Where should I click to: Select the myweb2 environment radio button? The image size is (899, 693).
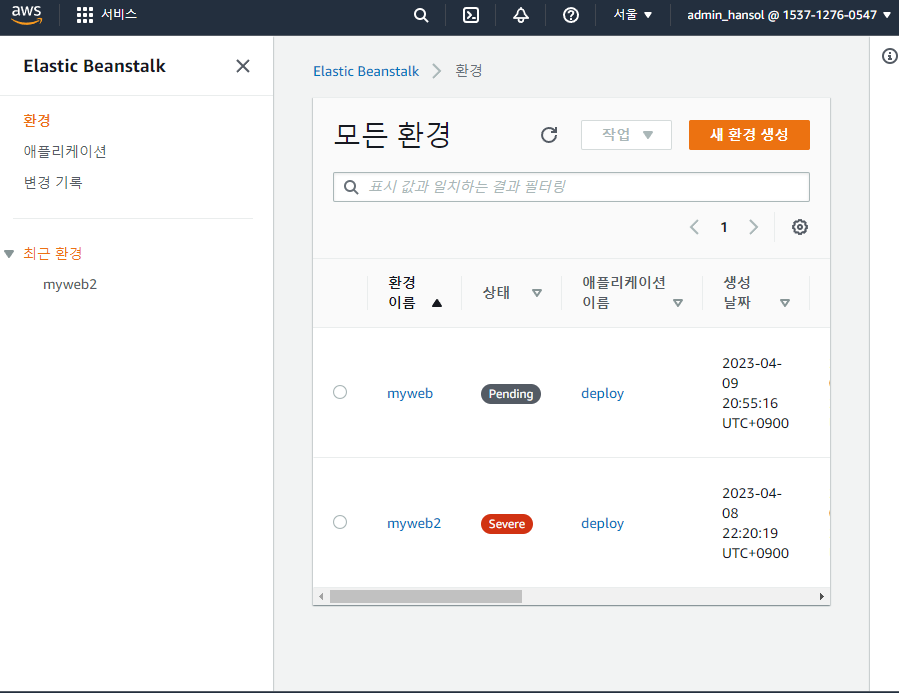coord(340,522)
